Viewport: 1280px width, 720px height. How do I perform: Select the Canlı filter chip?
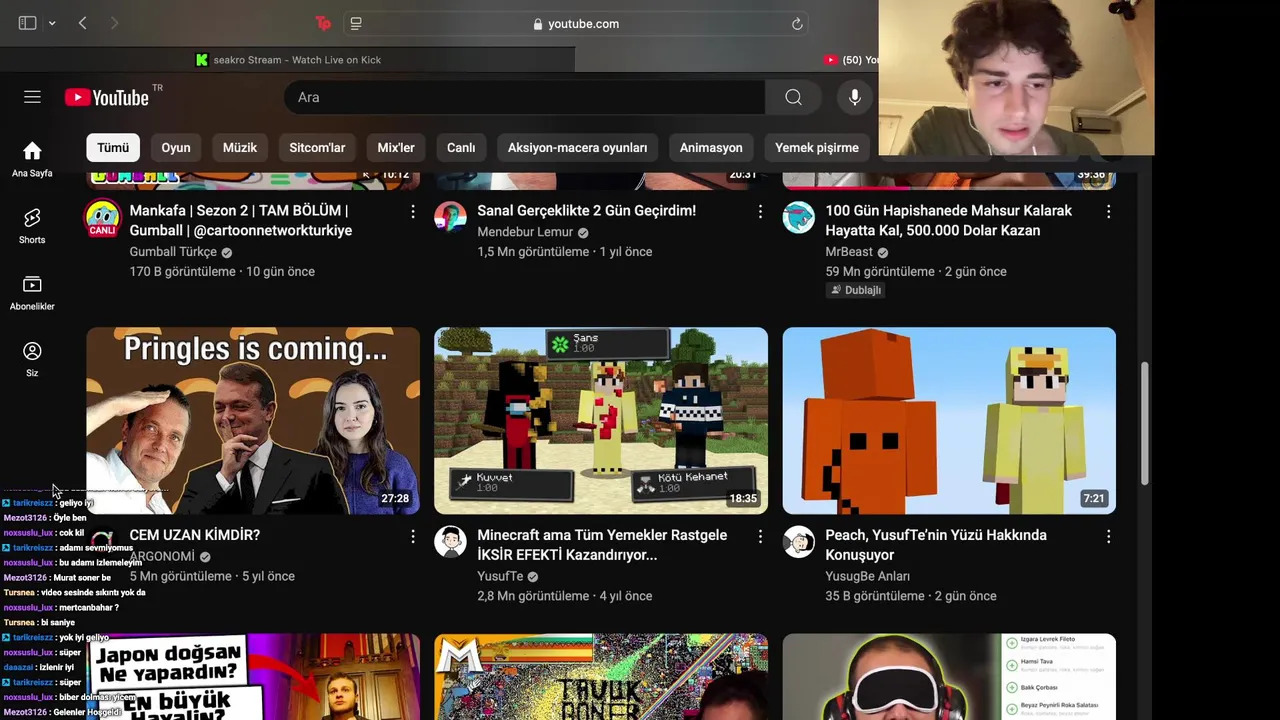click(x=461, y=147)
